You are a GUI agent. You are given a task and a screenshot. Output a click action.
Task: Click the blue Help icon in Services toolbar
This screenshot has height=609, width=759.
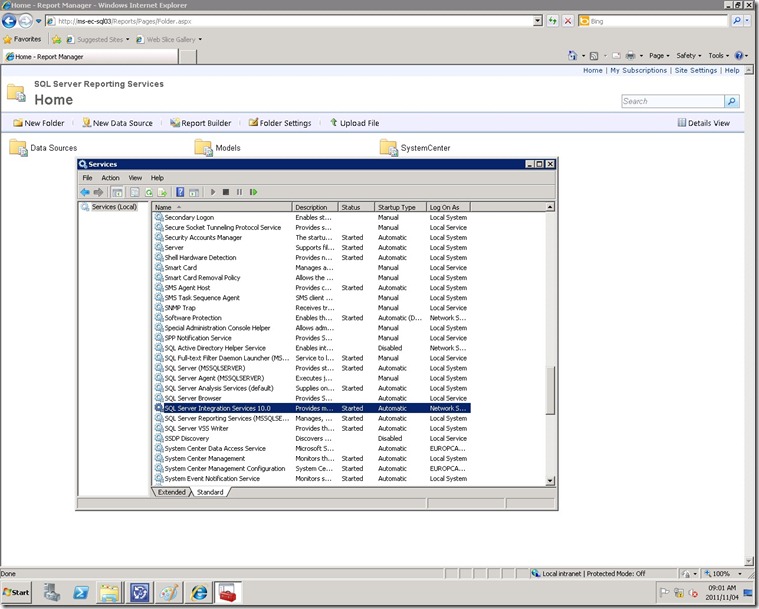[180, 192]
